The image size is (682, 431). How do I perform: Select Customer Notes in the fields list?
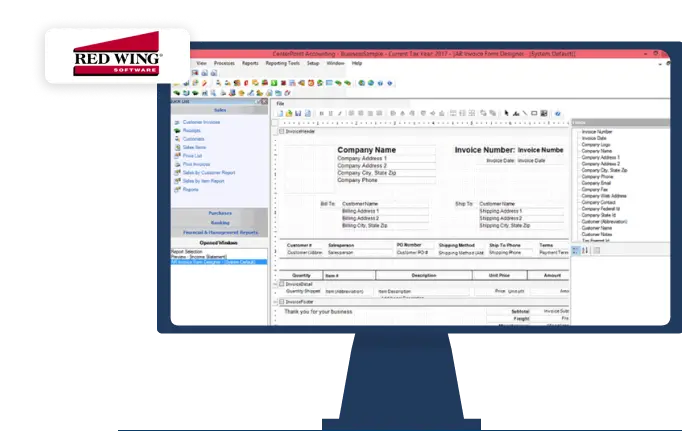click(x=596, y=234)
